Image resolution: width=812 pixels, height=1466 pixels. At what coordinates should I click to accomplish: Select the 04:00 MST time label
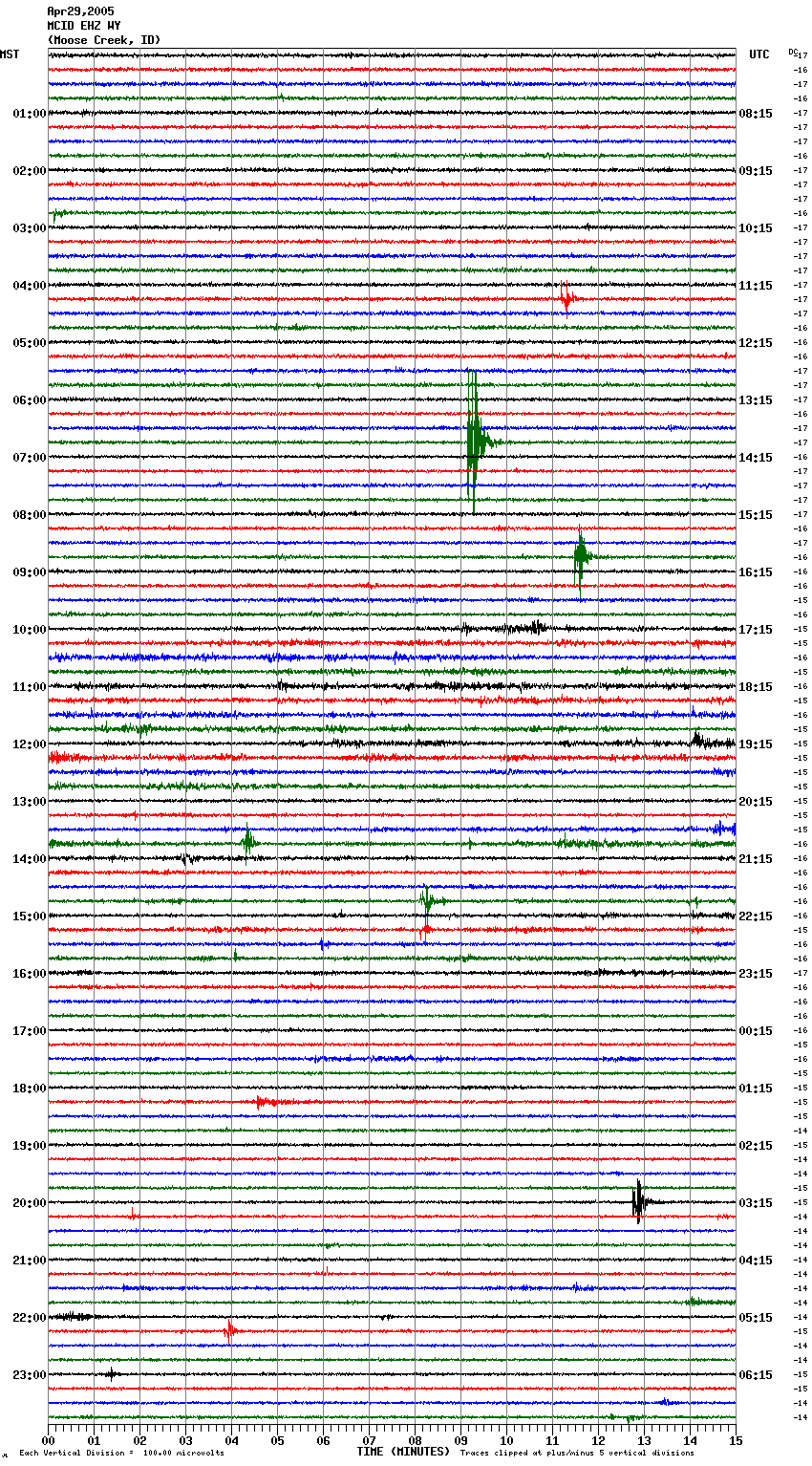[30, 286]
